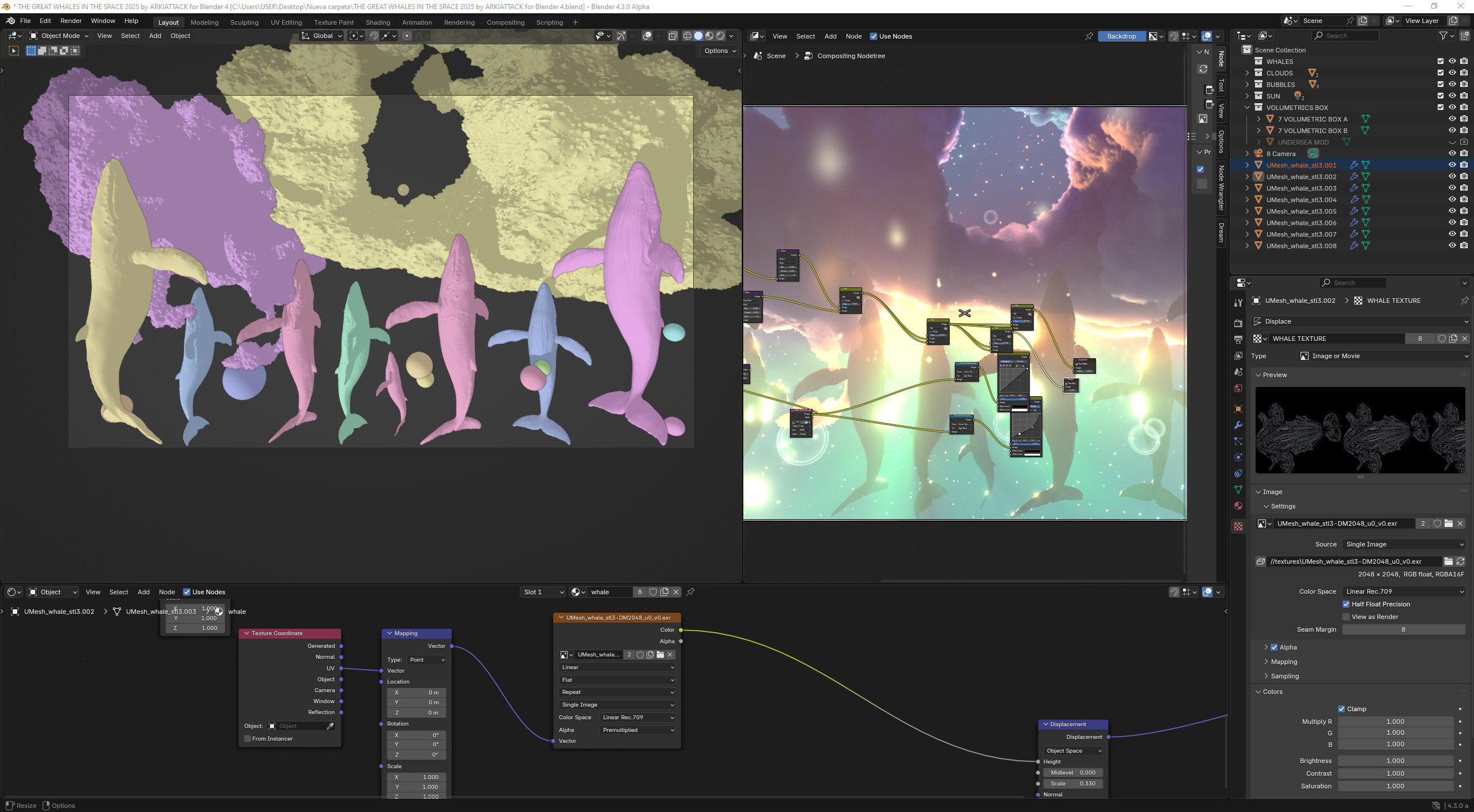The height and width of the screenshot is (812, 1474).
Task: Click the viewport Options button
Action: coord(720,51)
